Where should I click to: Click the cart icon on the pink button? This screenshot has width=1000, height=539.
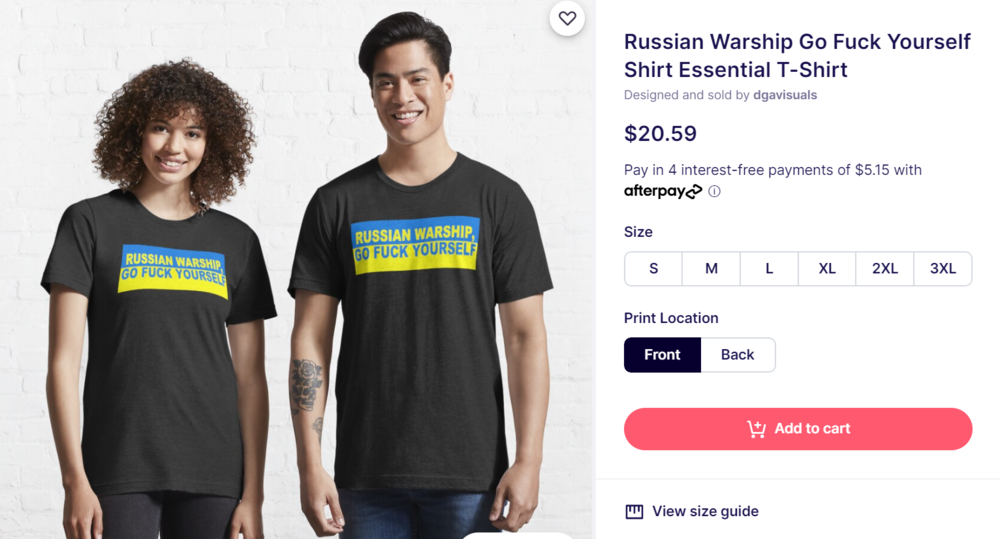(757, 428)
